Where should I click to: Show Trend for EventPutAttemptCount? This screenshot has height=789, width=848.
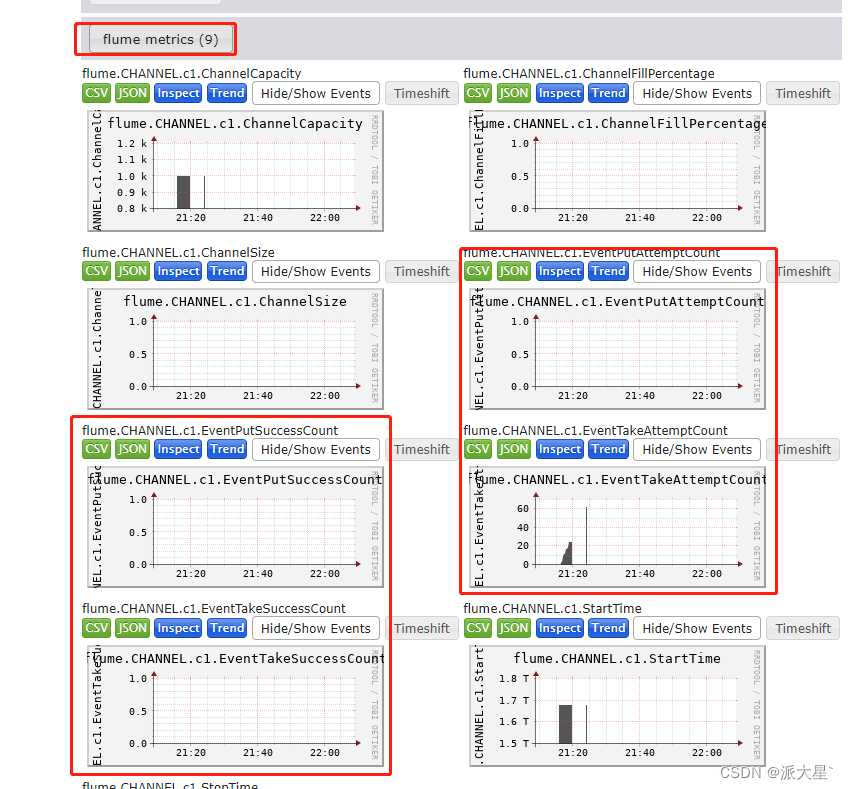(608, 271)
